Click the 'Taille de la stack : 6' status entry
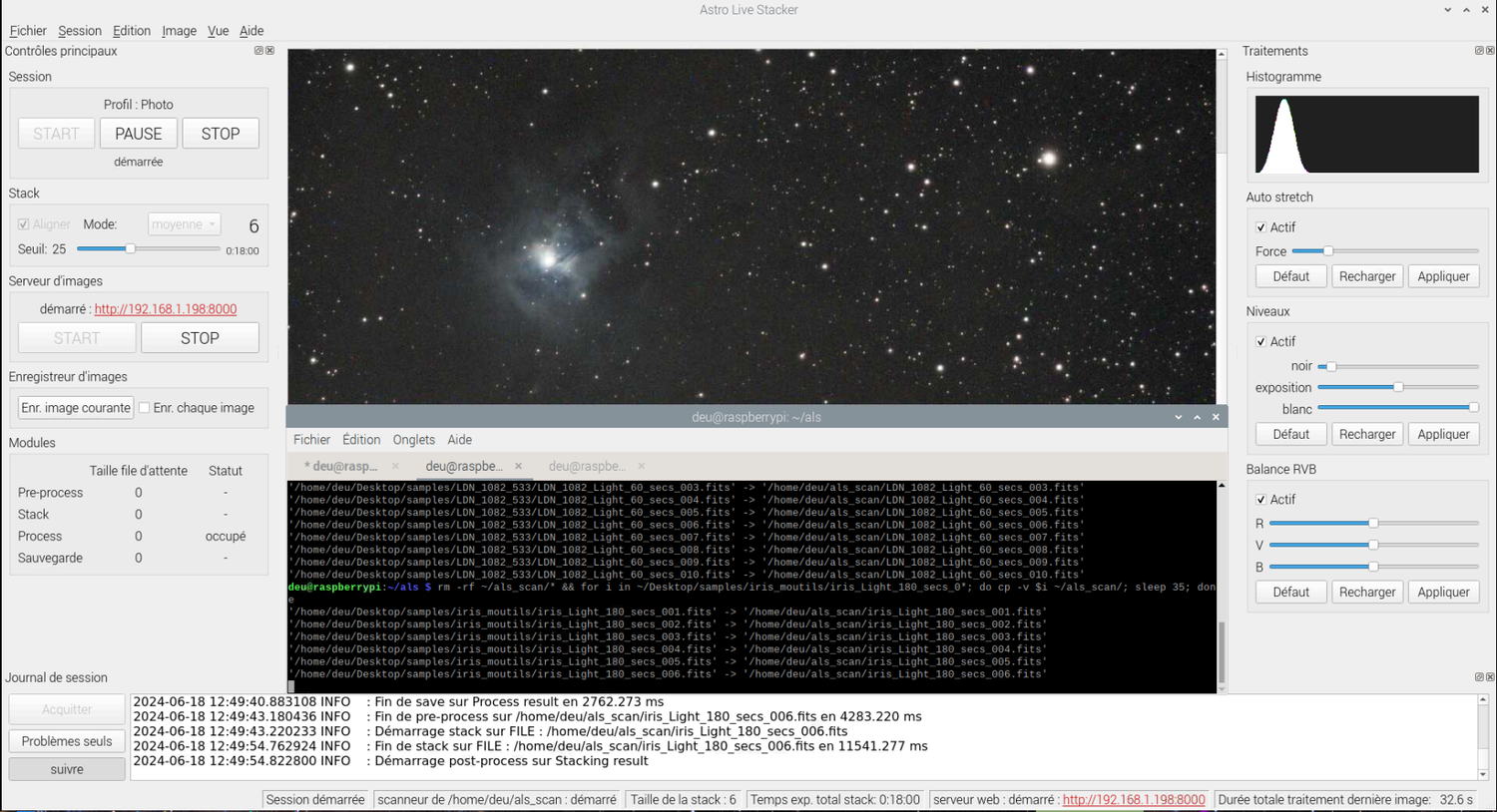 [x=684, y=800]
